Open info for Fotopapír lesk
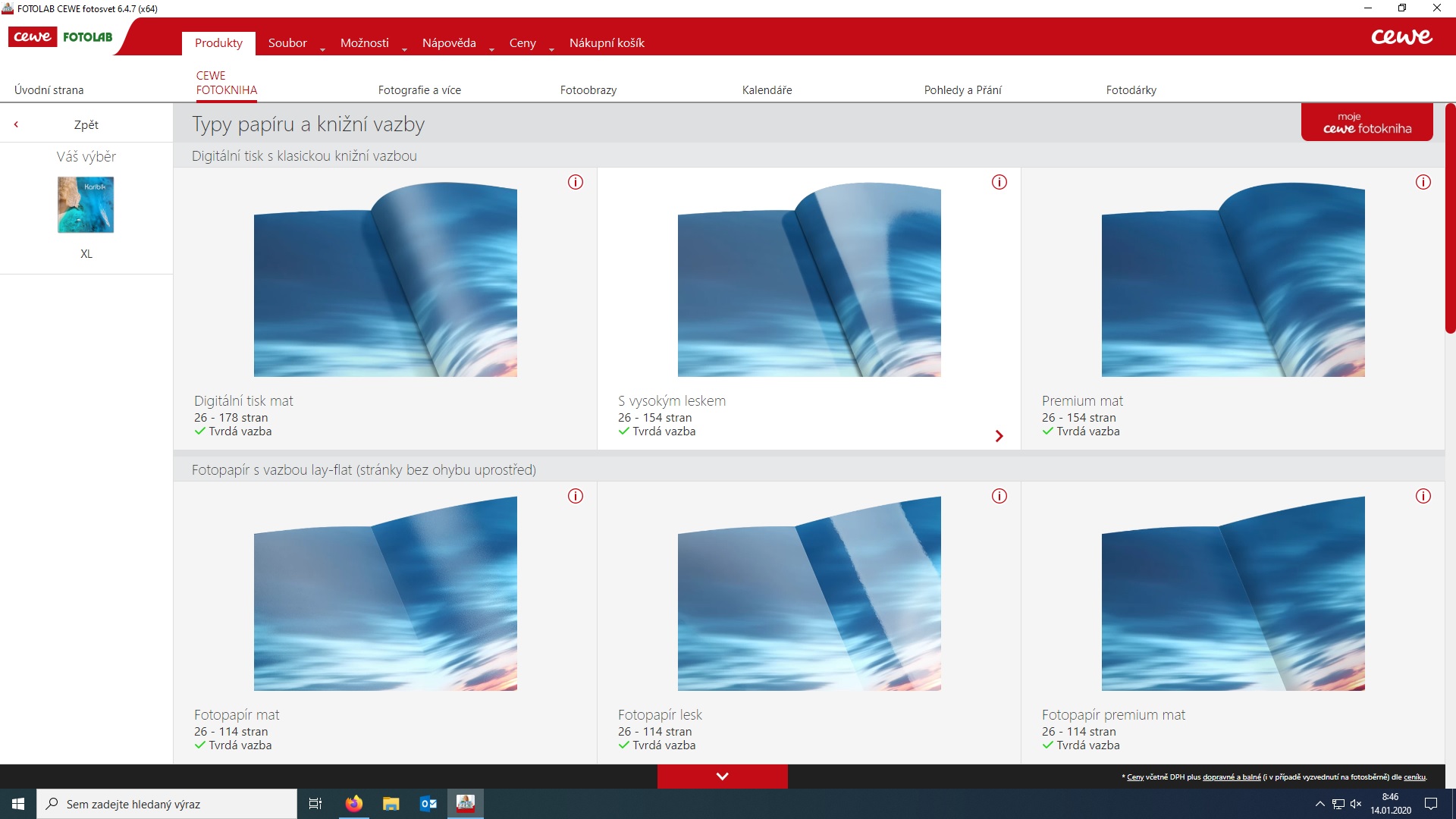The height and width of the screenshot is (819, 1456). pyautogui.click(x=999, y=496)
